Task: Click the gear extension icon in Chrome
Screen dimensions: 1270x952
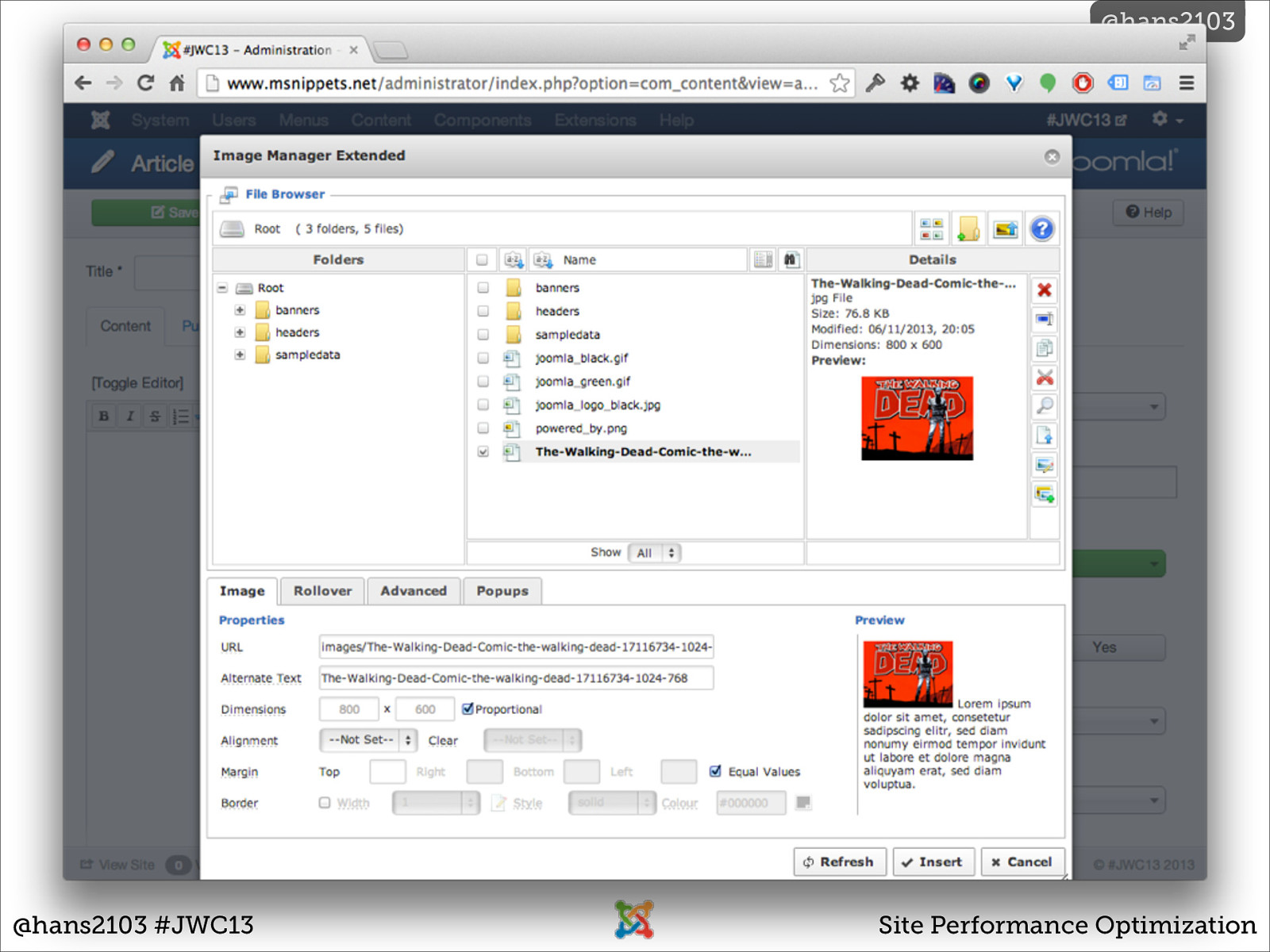Action: pos(910,83)
